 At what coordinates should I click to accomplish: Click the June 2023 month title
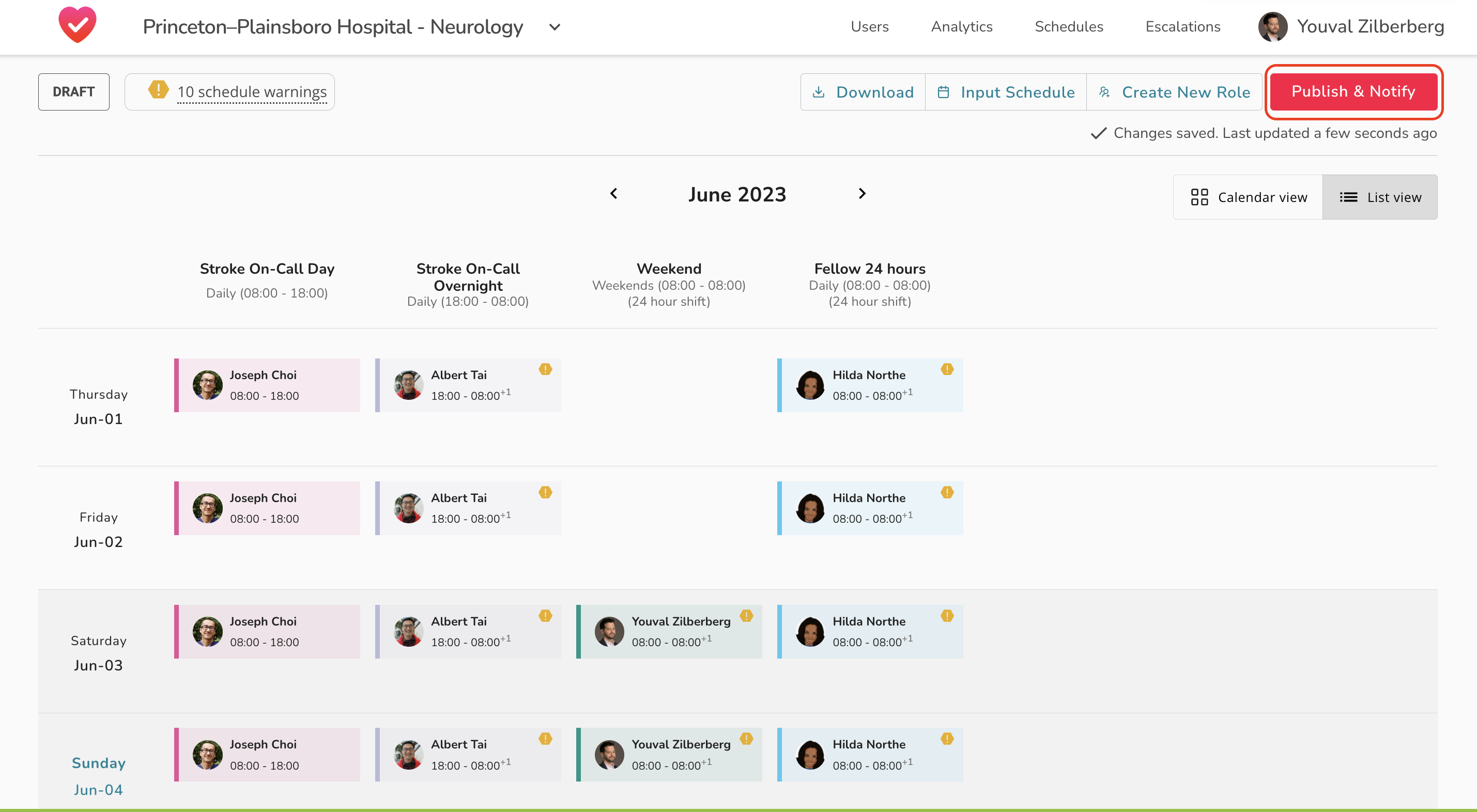click(737, 194)
